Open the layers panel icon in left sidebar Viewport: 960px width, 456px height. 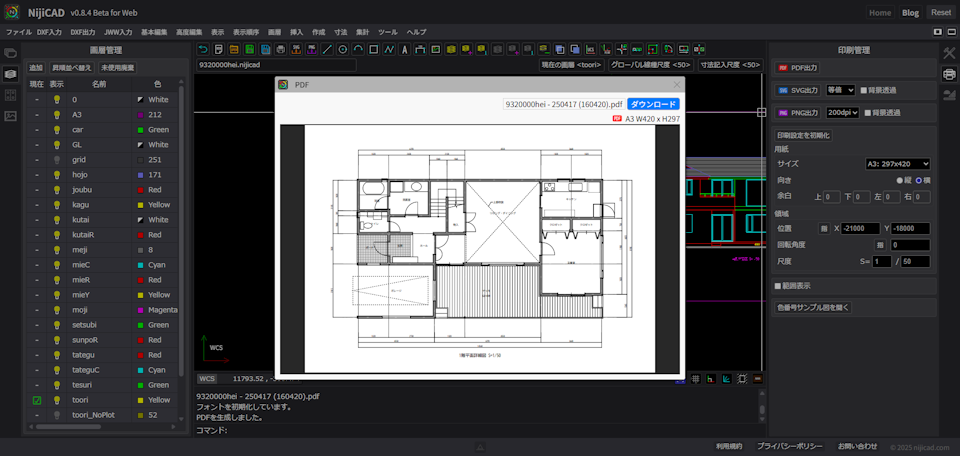tap(10, 74)
